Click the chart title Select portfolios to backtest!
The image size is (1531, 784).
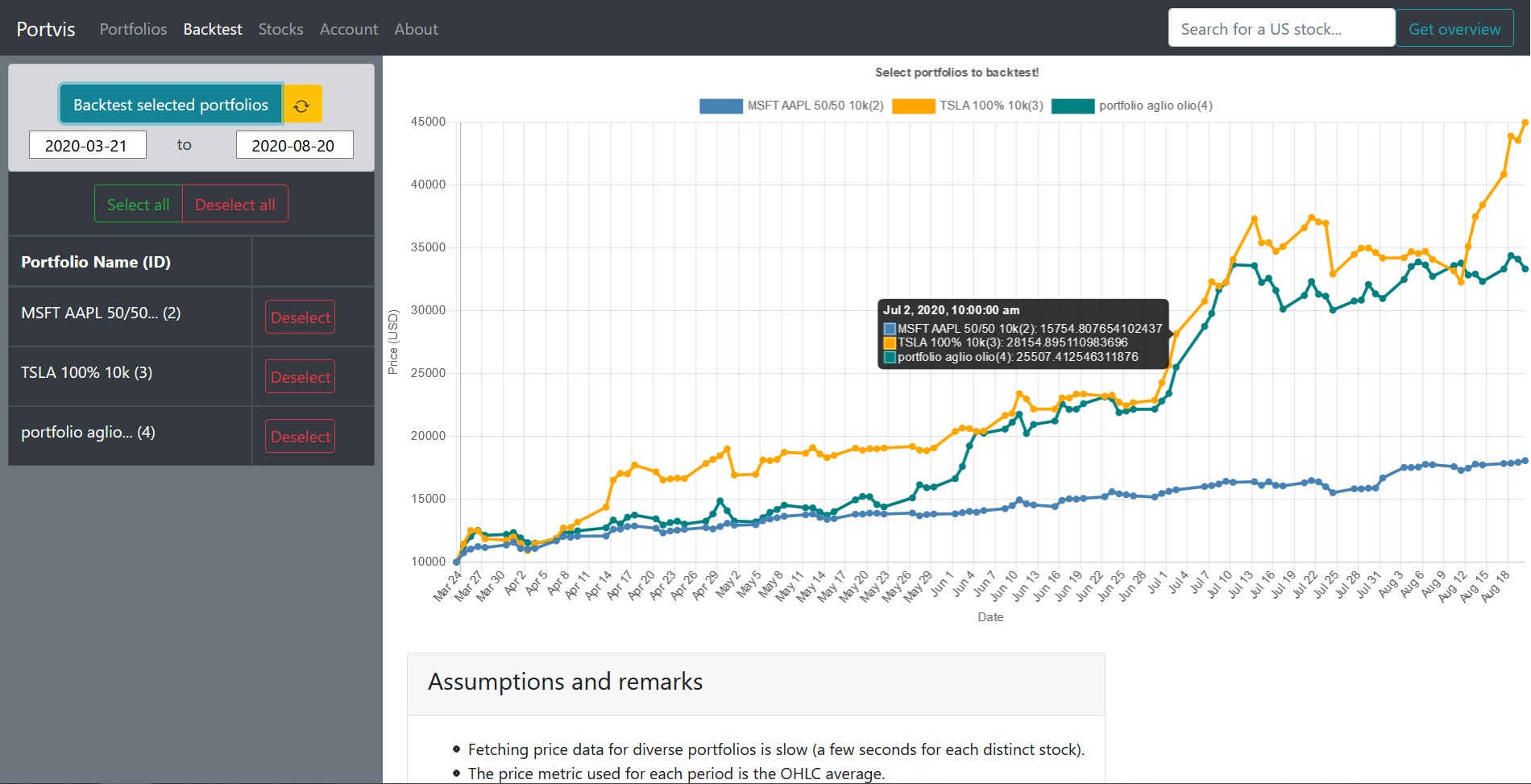tap(956, 73)
